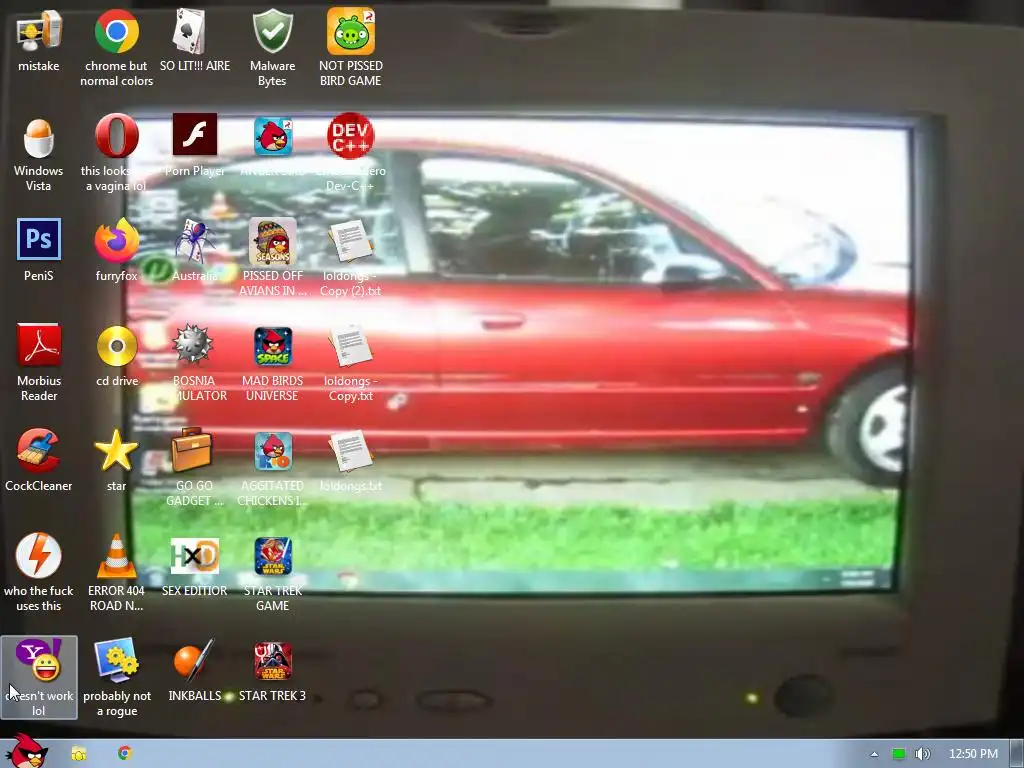Launch Chrome from the taskbar
Screen dimensions: 1024x768
tap(125, 753)
